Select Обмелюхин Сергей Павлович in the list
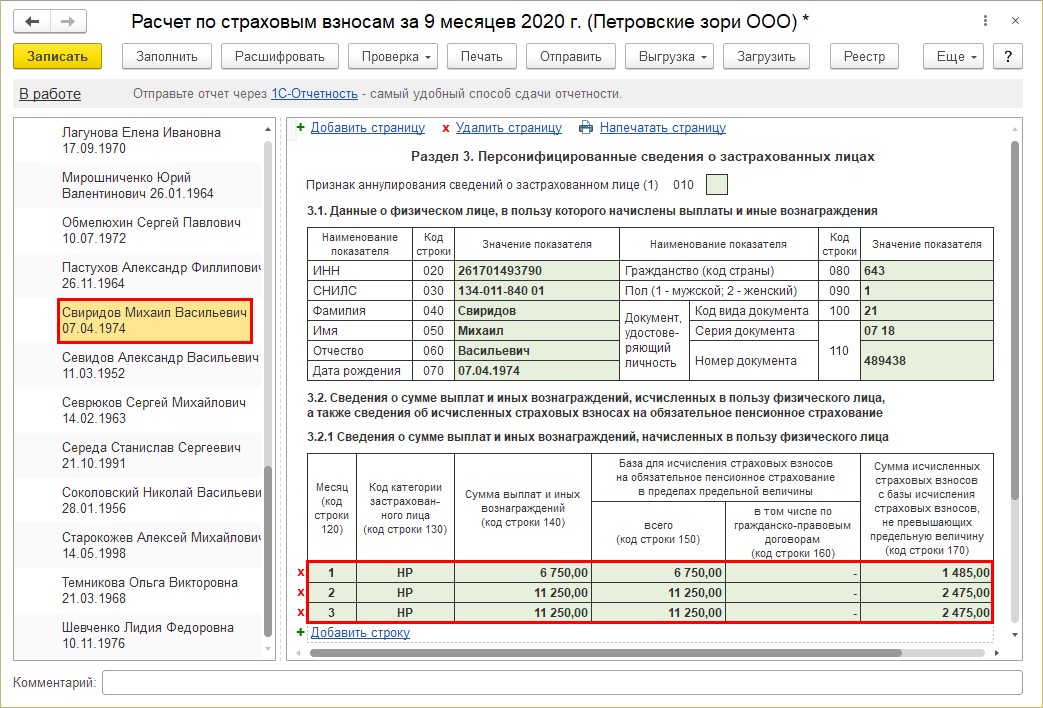 138,230
